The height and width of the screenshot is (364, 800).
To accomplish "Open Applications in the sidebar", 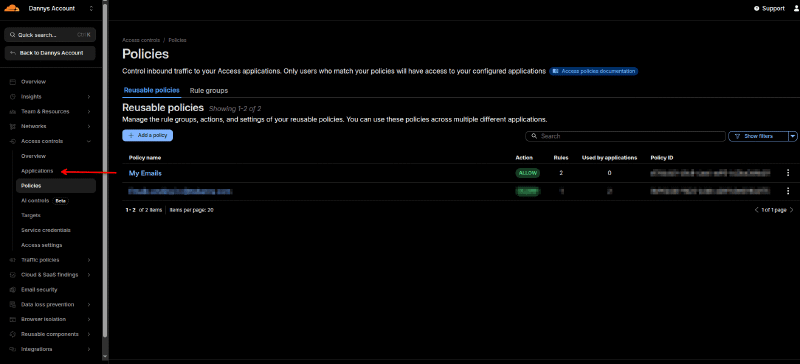I will (x=37, y=171).
